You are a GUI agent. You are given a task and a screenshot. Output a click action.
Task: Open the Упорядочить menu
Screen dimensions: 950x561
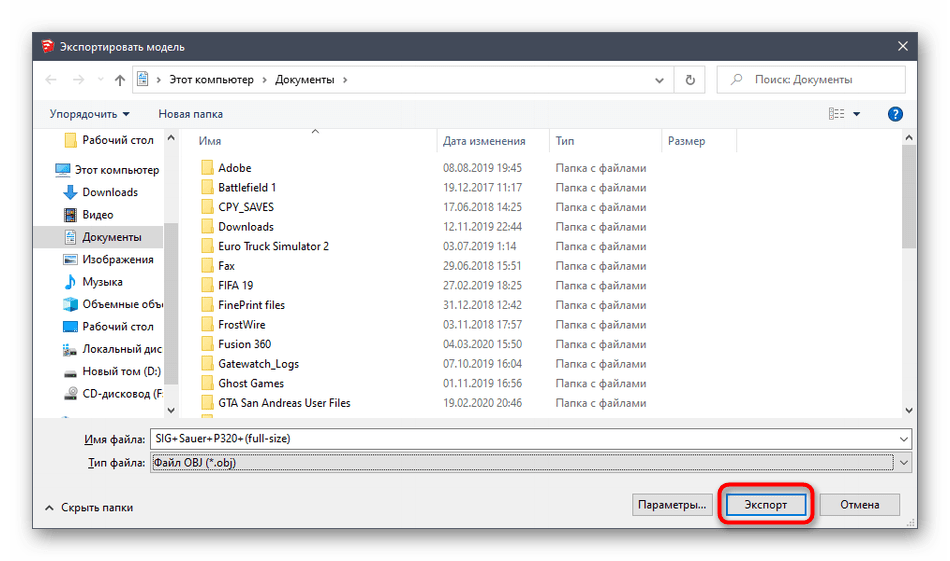click(x=90, y=114)
